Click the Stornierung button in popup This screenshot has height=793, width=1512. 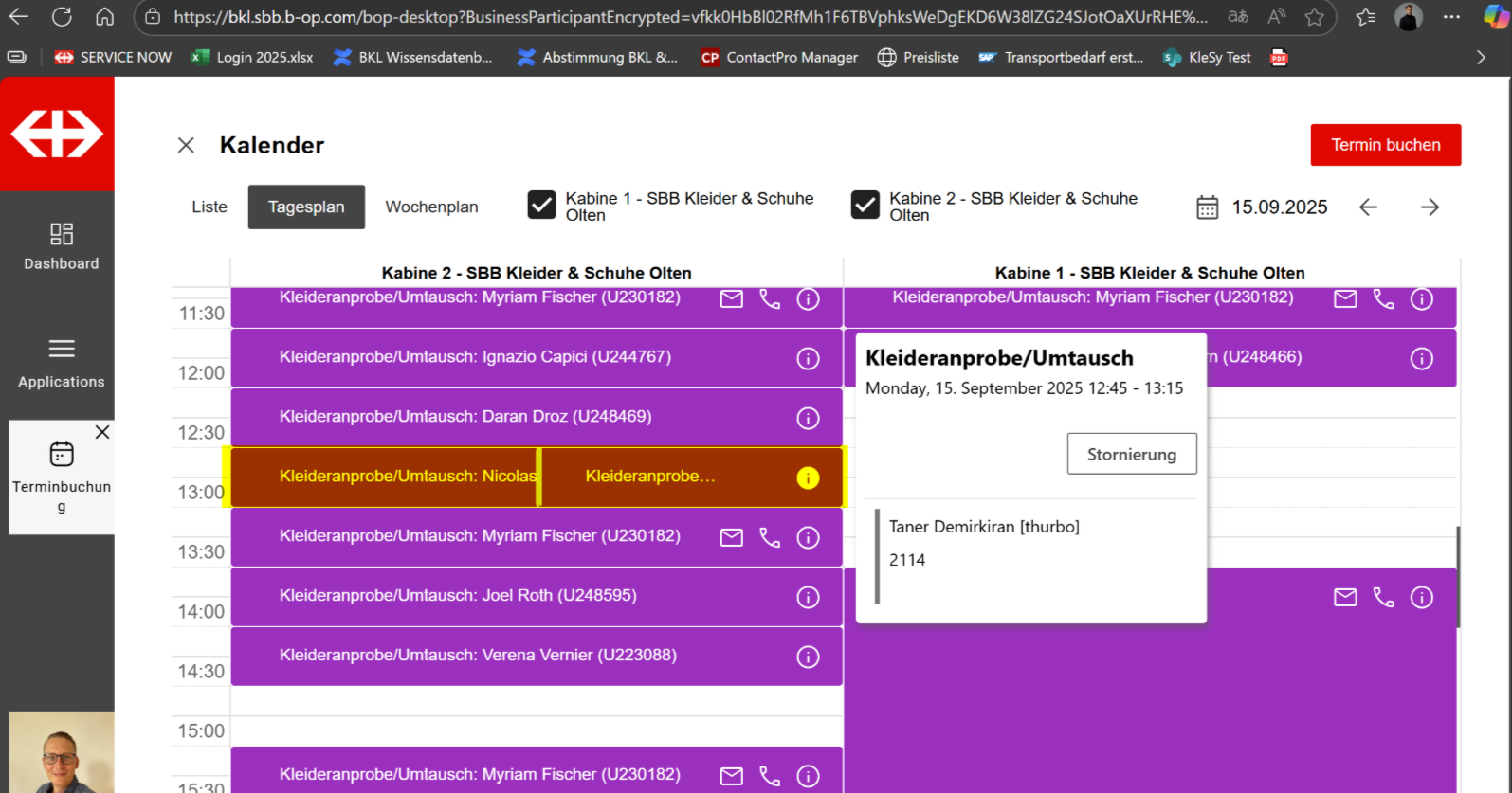[1131, 454]
